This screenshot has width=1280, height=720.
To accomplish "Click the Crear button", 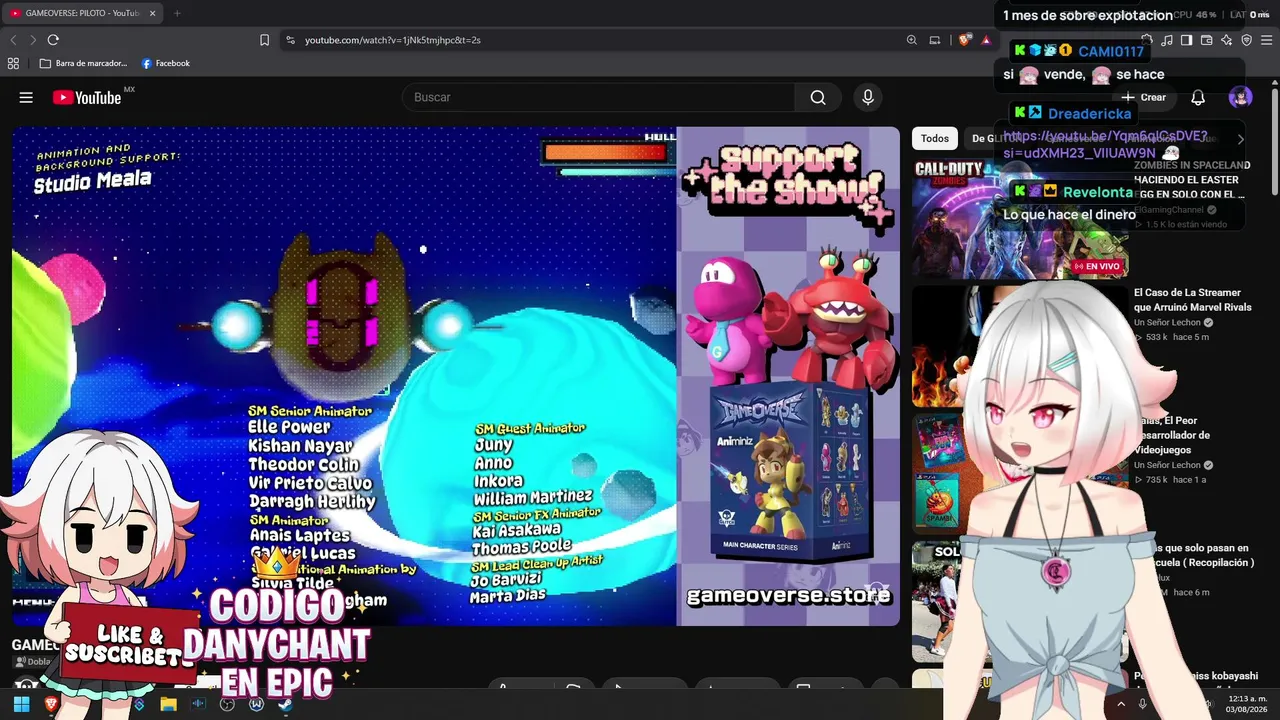I will pos(1144,97).
